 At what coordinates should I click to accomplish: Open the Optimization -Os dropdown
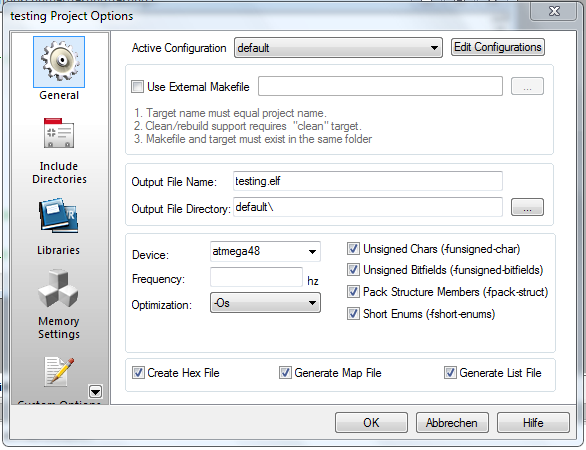click(x=265, y=303)
